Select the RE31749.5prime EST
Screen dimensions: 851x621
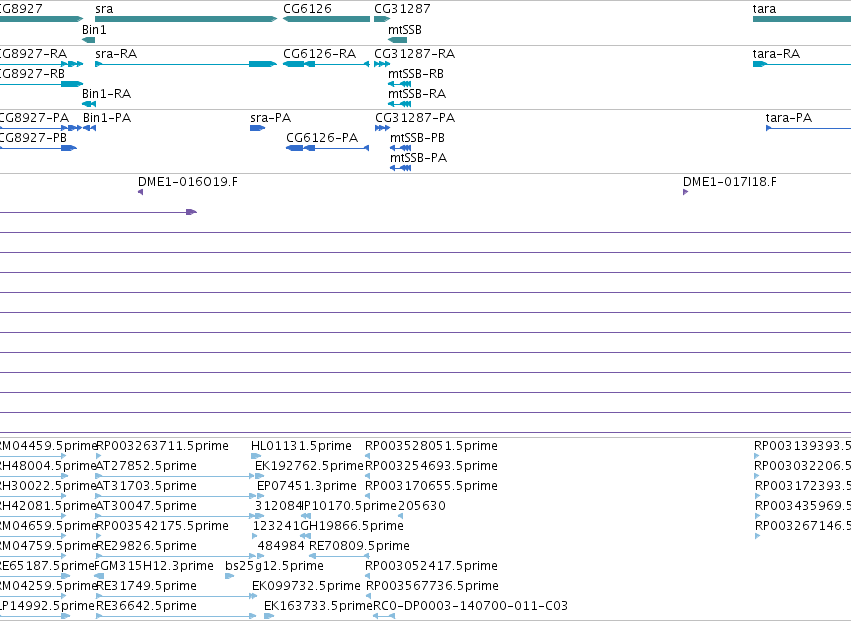pyautogui.click(x=176, y=596)
